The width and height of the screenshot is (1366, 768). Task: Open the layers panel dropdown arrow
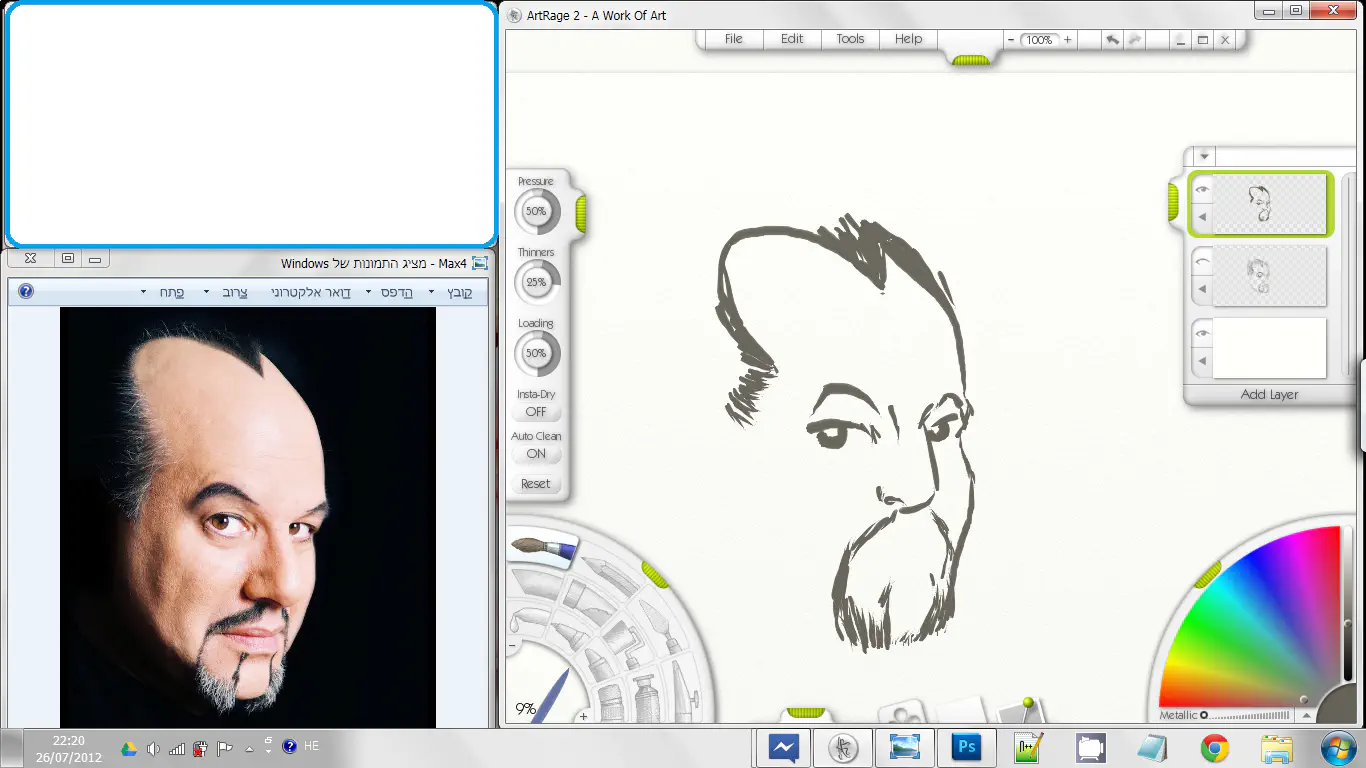(1204, 157)
